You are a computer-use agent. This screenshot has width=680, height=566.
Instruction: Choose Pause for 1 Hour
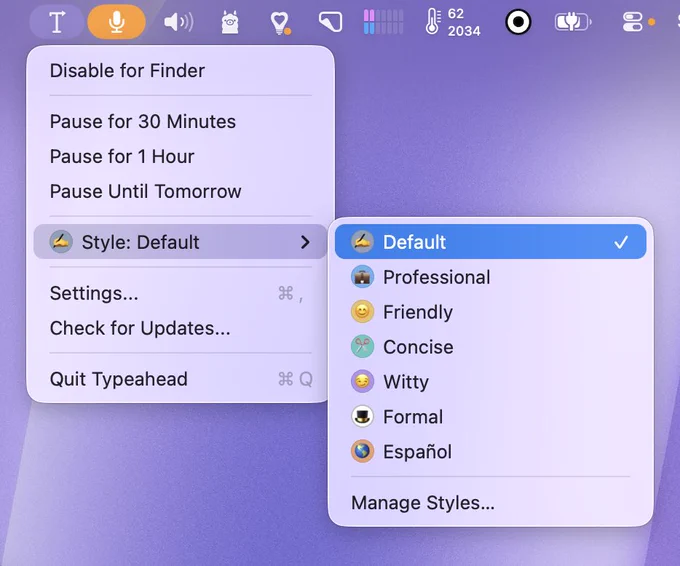tap(180, 157)
